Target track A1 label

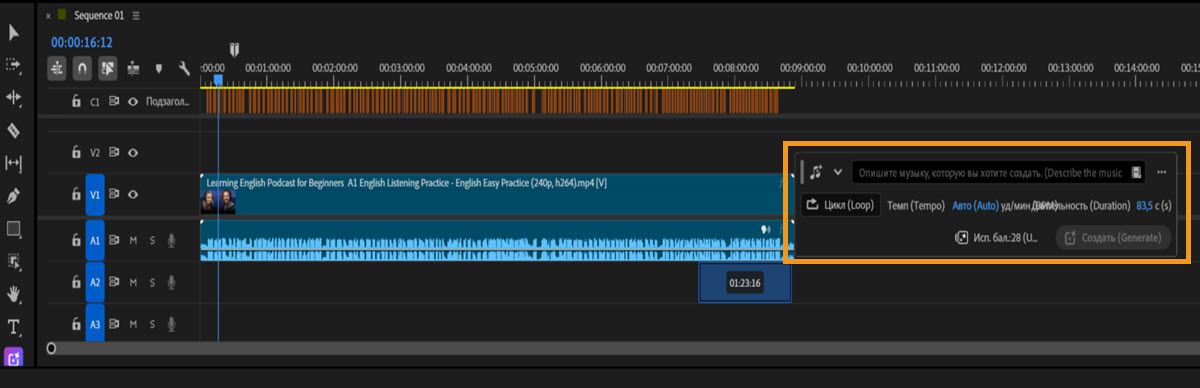[95, 240]
